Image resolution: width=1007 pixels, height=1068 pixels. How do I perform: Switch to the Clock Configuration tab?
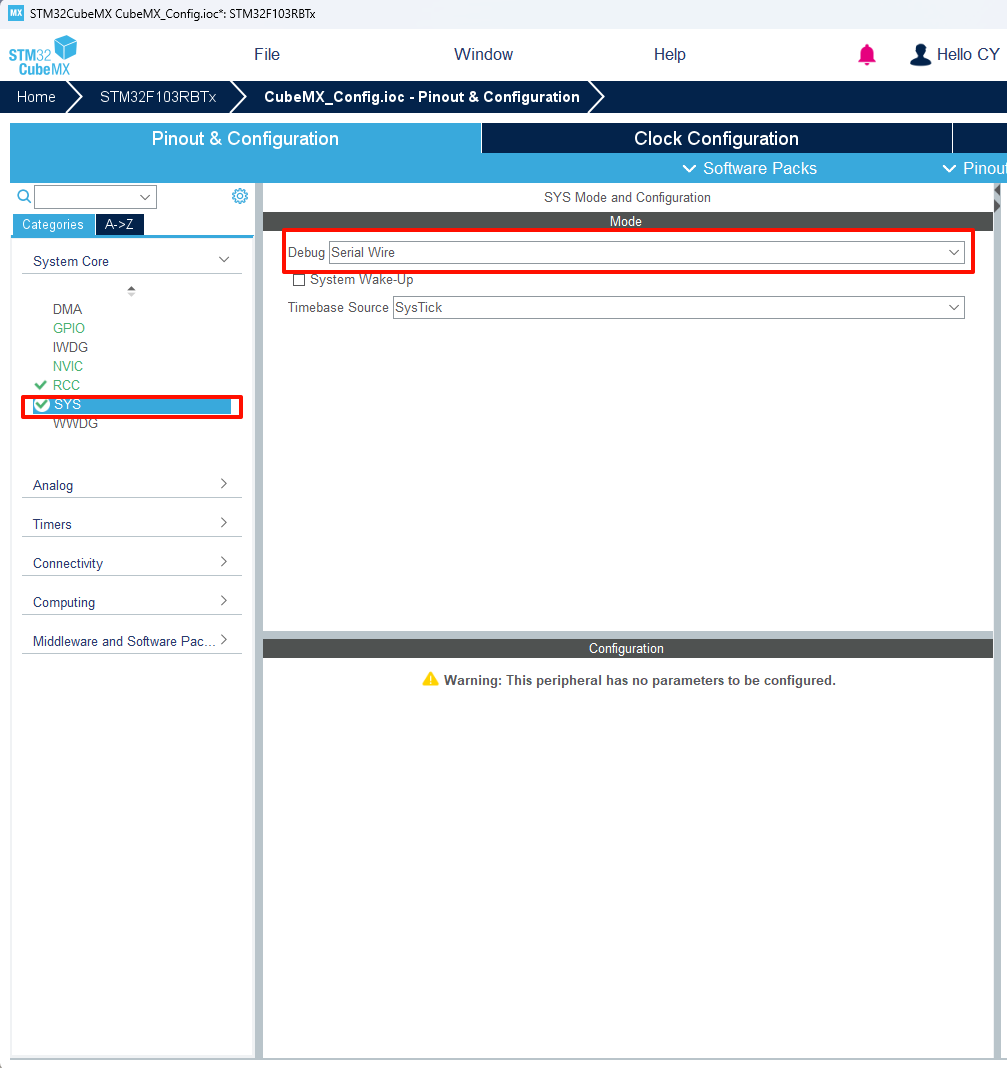point(716,139)
